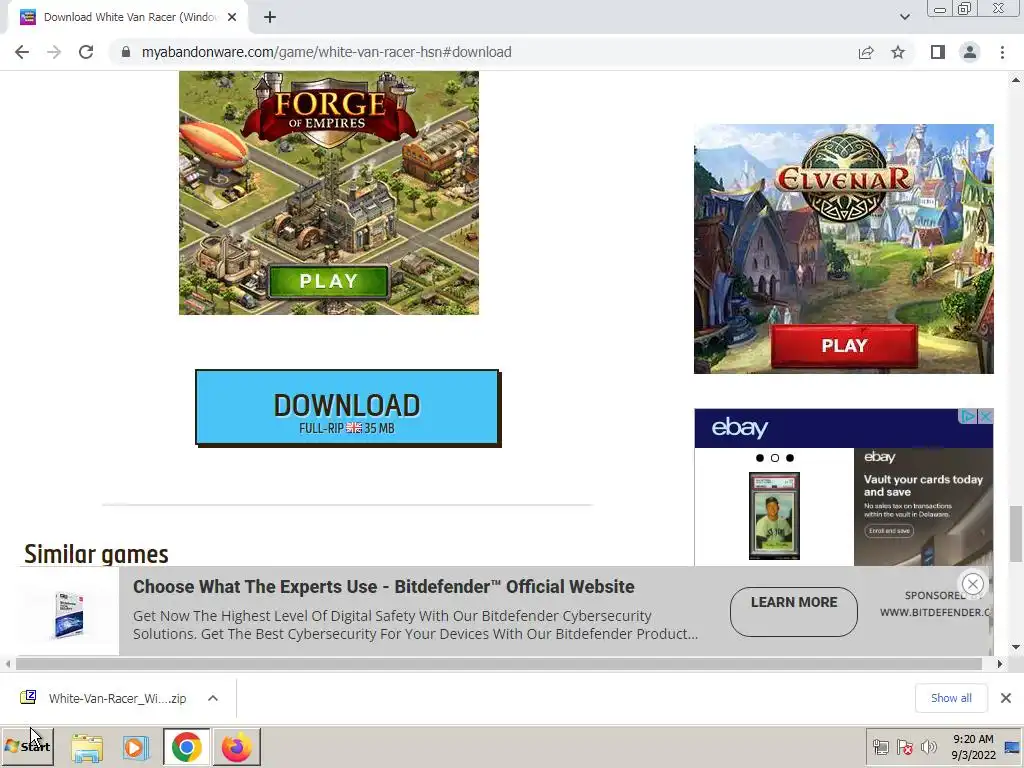Bookmark this page with the star

point(898,52)
